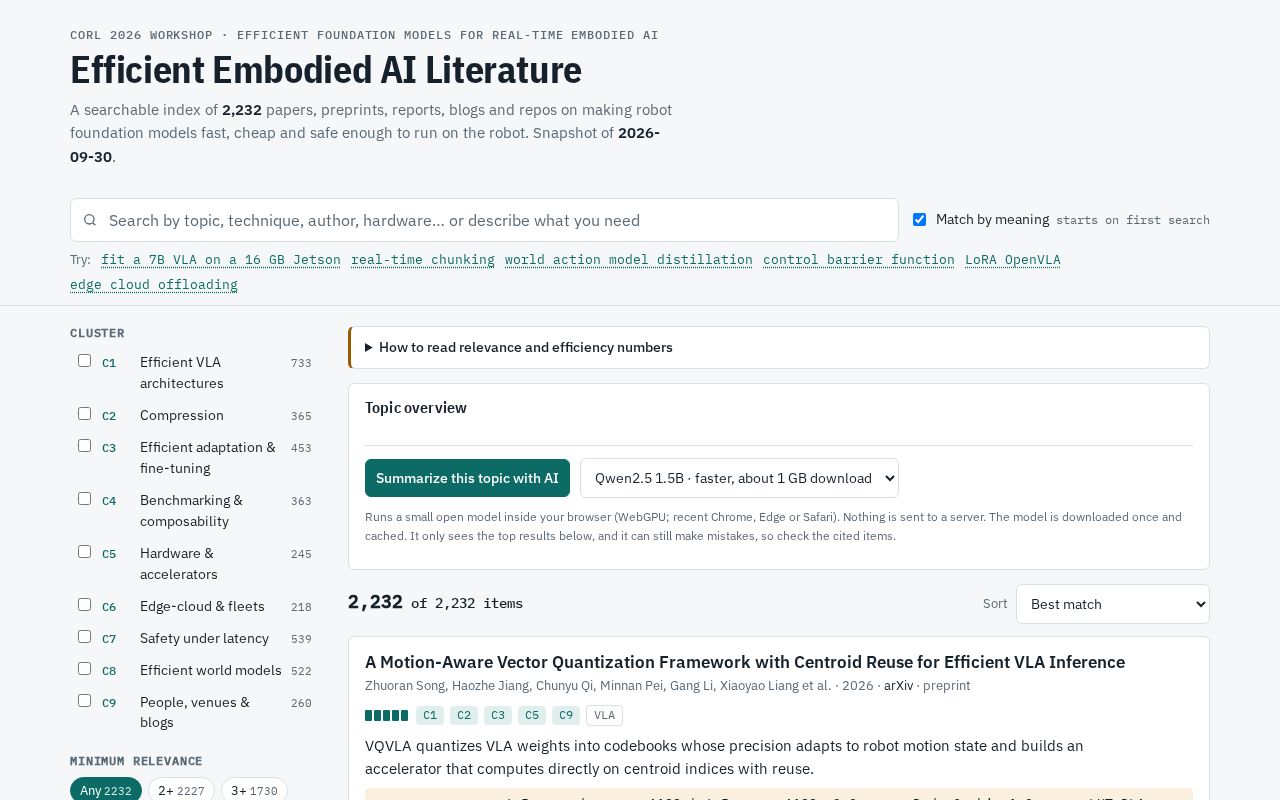Toggle the Match by meaning checkbox
The image size is (1280, 800).
click(919, 220)
